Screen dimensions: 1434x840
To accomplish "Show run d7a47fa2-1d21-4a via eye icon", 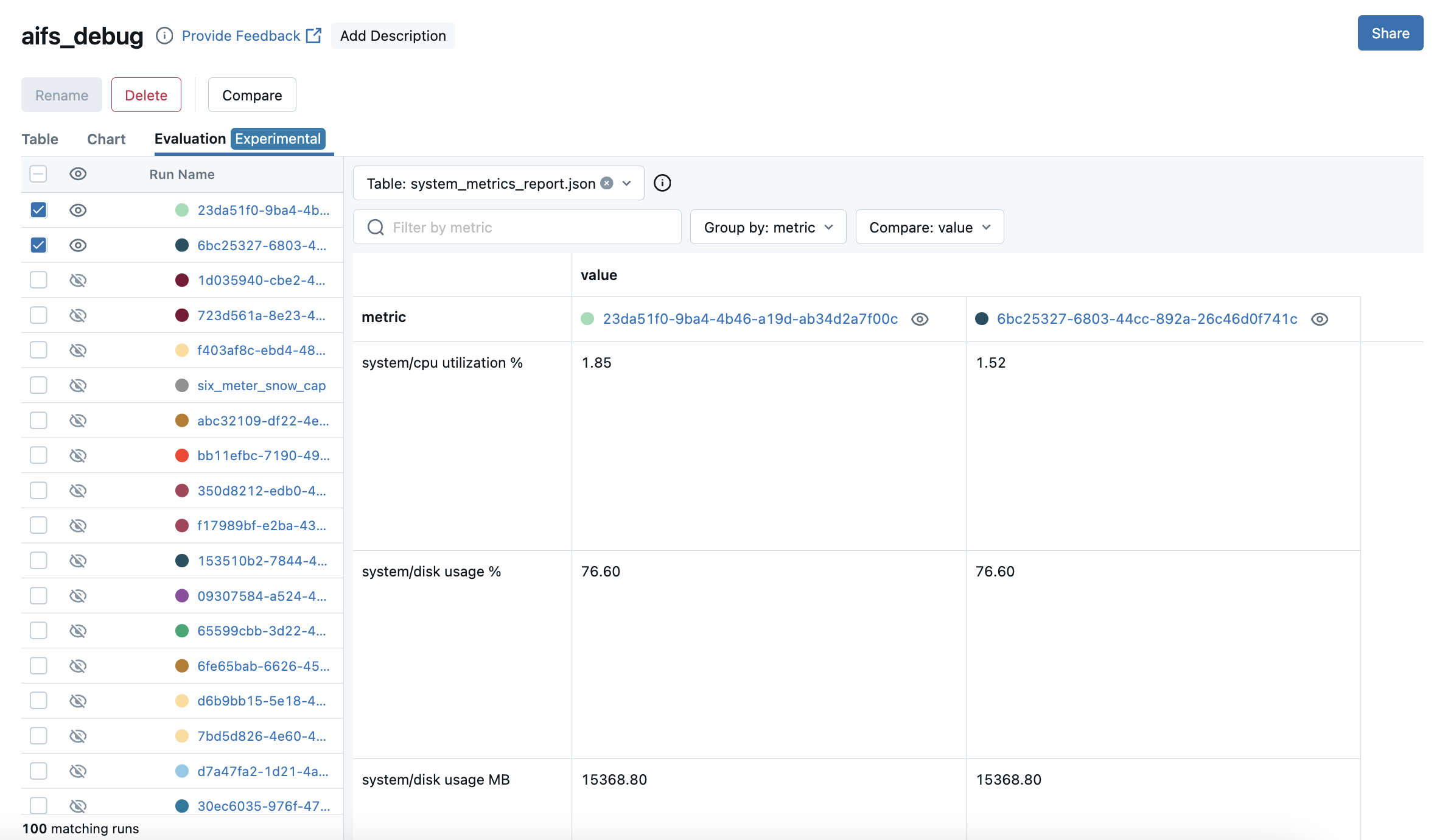I will click(x=78, y=772).
